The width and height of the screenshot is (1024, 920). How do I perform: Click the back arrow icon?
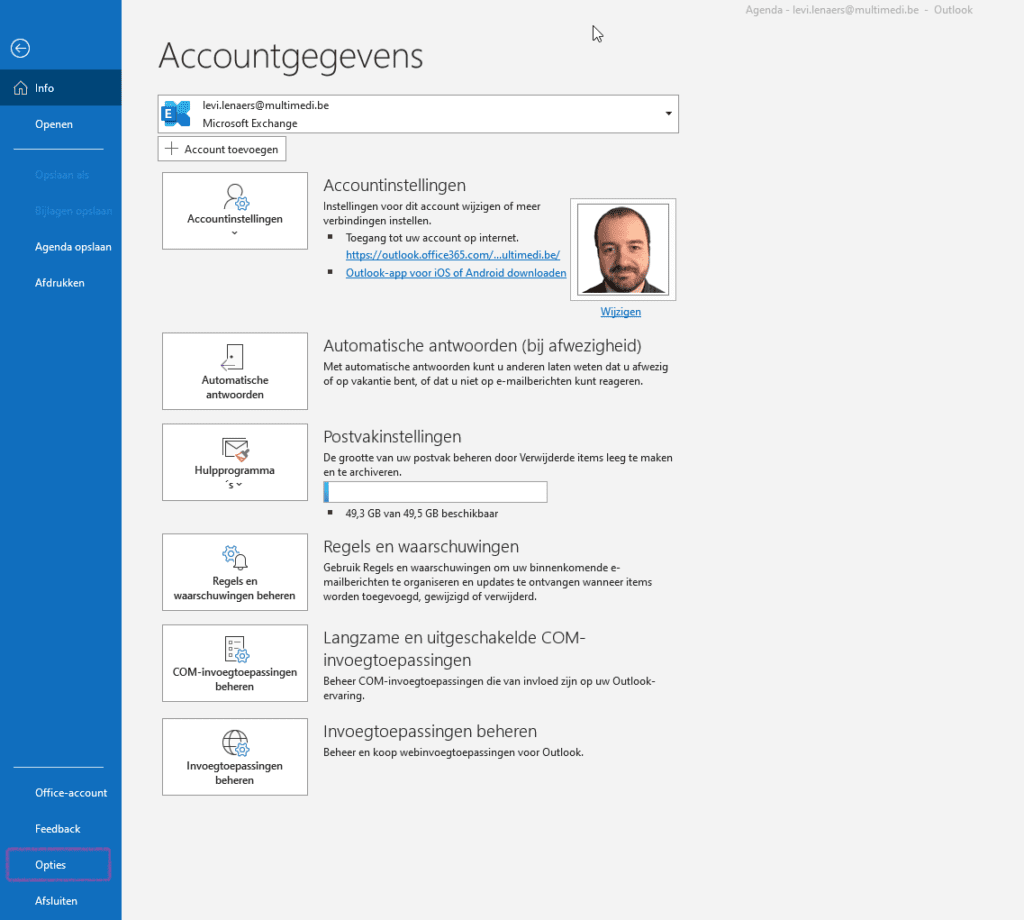(x=20, y=48)
